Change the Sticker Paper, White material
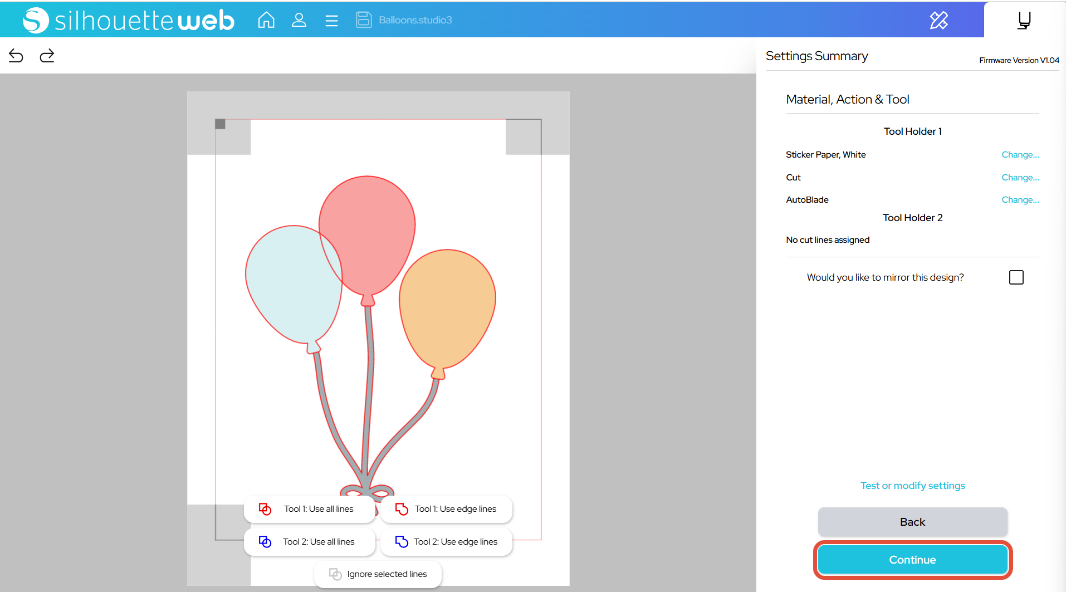The width and height of the screenshot is (1066, 592). pyautogui.click(x=1020, y=154)
